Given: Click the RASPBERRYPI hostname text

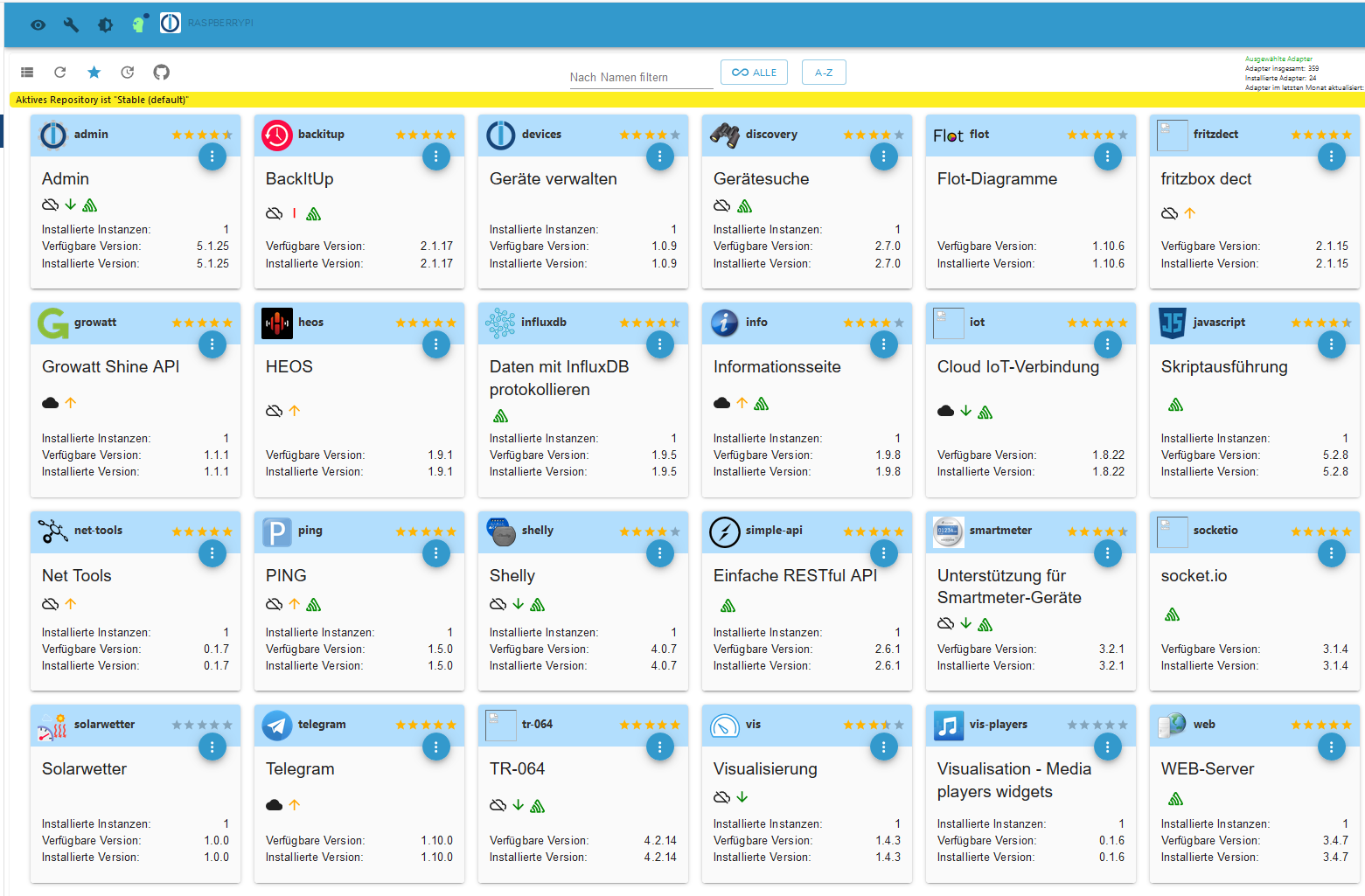Looking at the screenshot, I should click(220, 23).
